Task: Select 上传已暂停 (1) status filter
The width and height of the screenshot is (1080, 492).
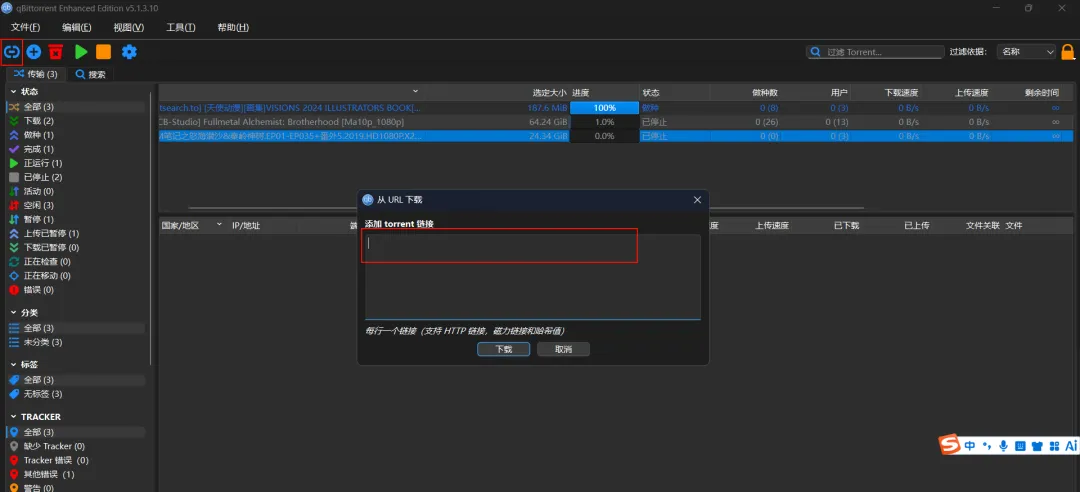Action: 76,234
